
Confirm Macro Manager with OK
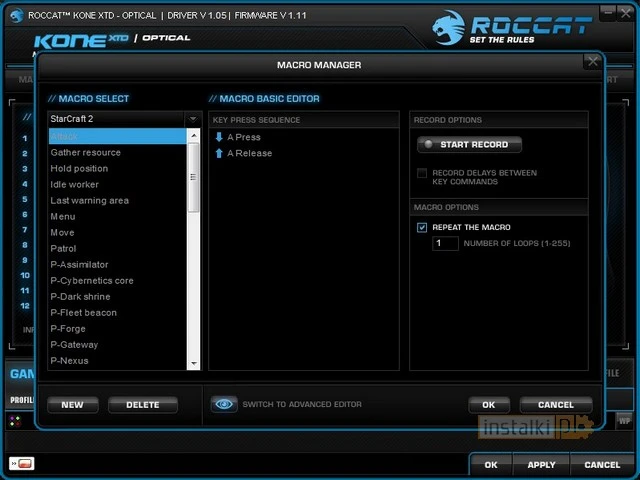pos(489,405)
